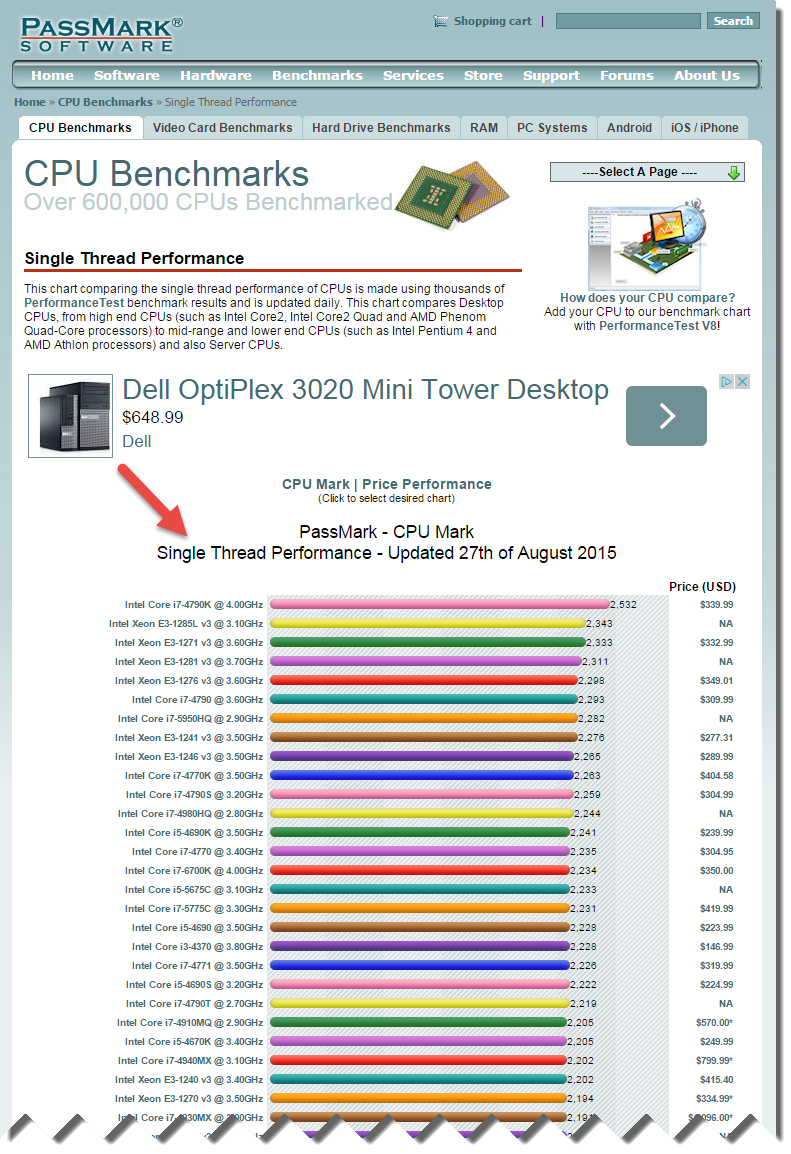Click Intel Core i3-4370 @ 3.80GHz label
Screen dimensions: 791x1154
(197, 947)
